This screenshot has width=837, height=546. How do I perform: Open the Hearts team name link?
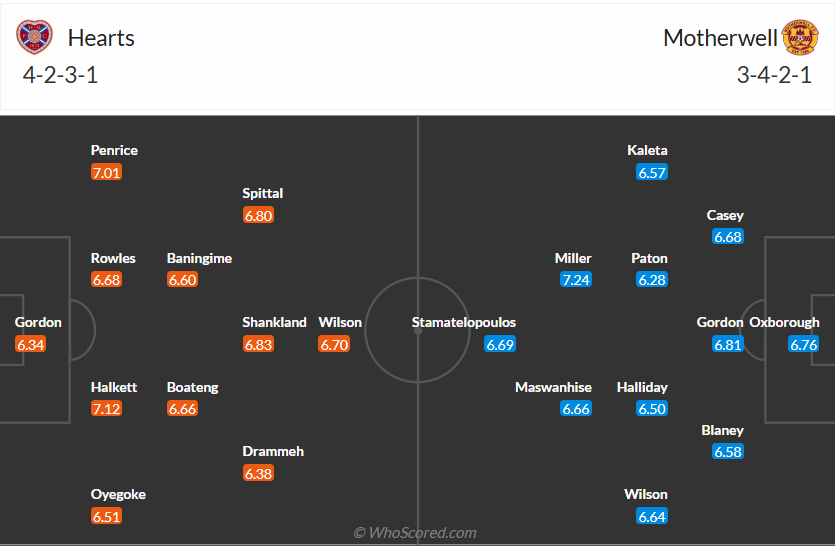click(101, 38)
